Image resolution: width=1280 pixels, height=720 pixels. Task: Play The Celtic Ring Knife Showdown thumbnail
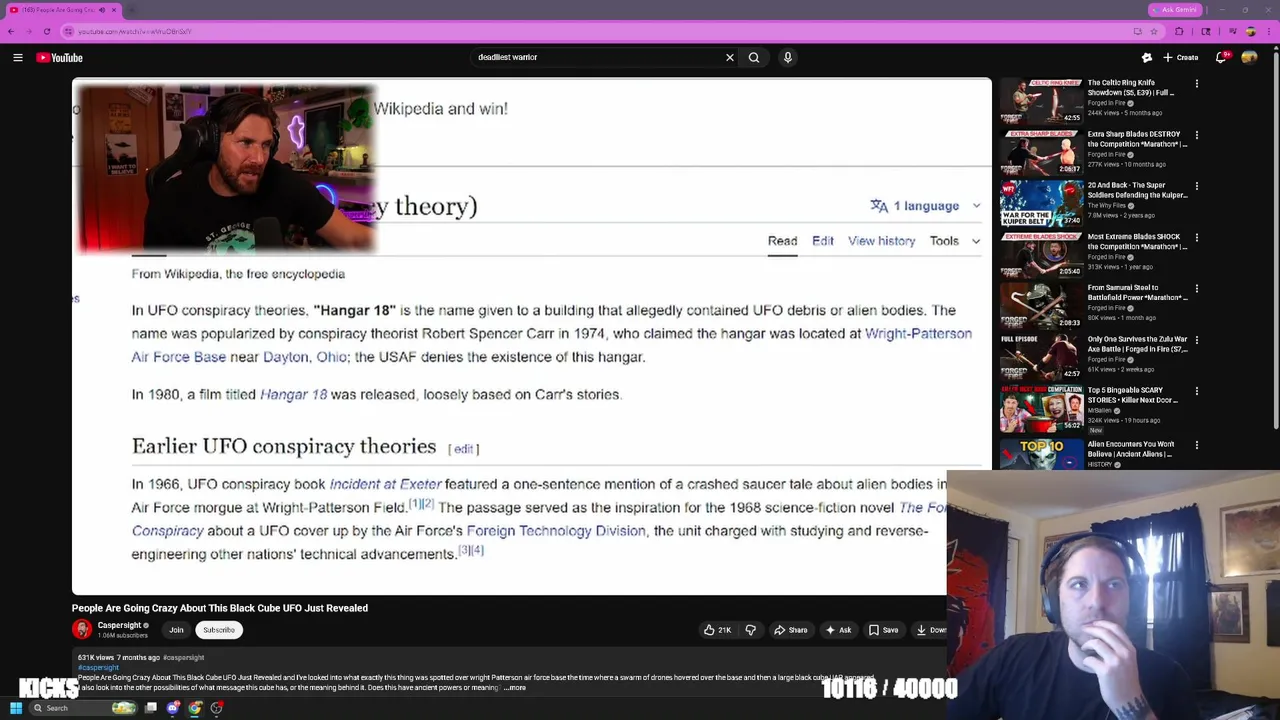point(1041,101)
